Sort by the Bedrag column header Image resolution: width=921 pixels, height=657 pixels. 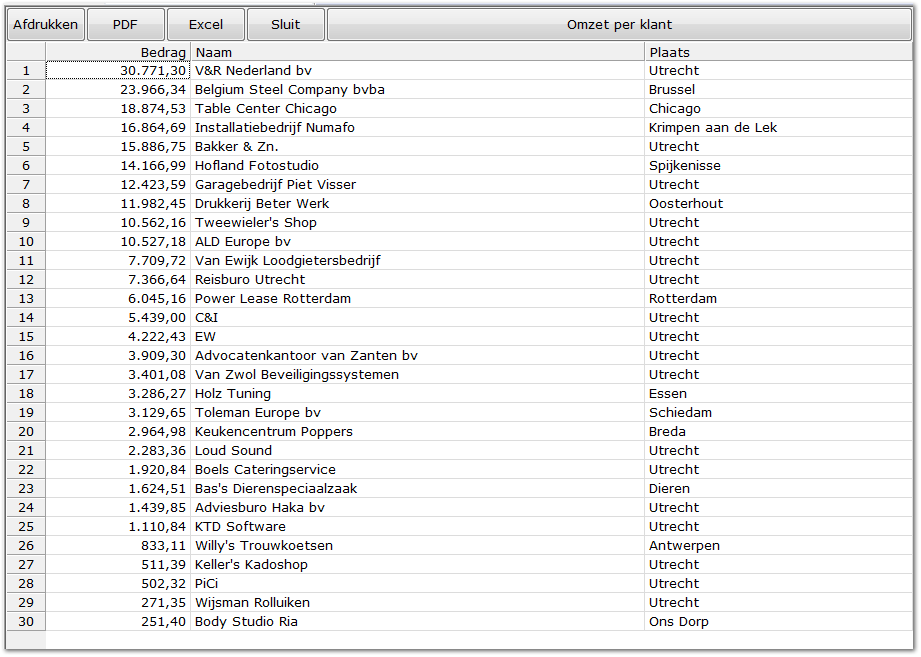[118, 52]
